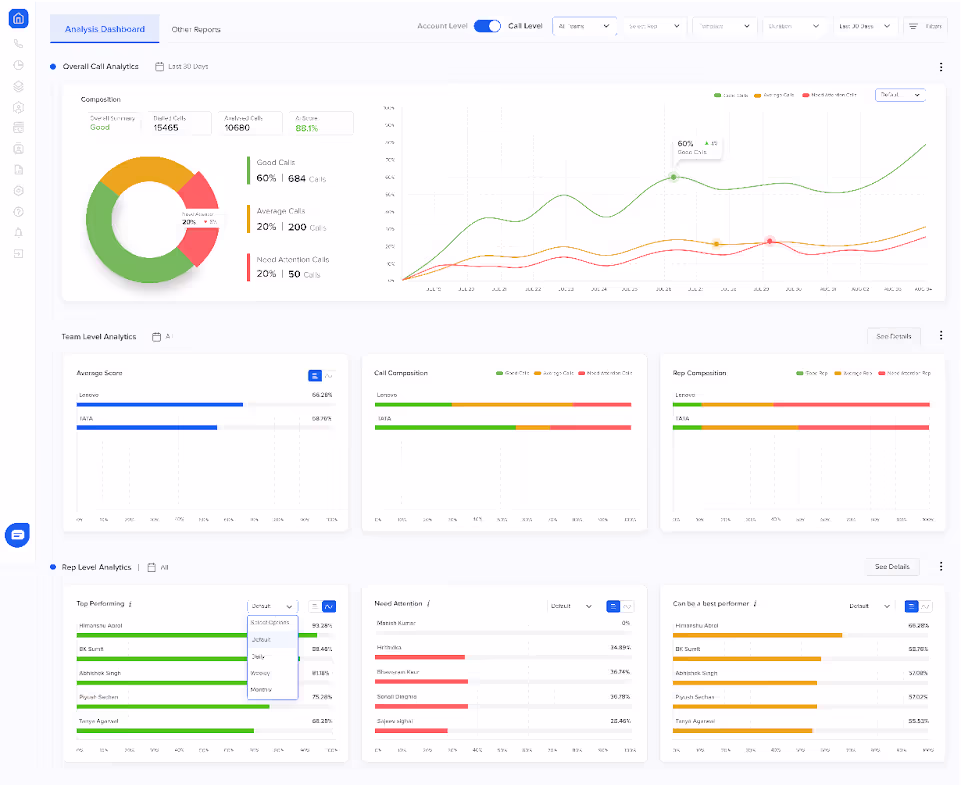Open the help question mark icon
Image resolution: width=961 pixels, height=785 pixels.
(x=18, y=212)
